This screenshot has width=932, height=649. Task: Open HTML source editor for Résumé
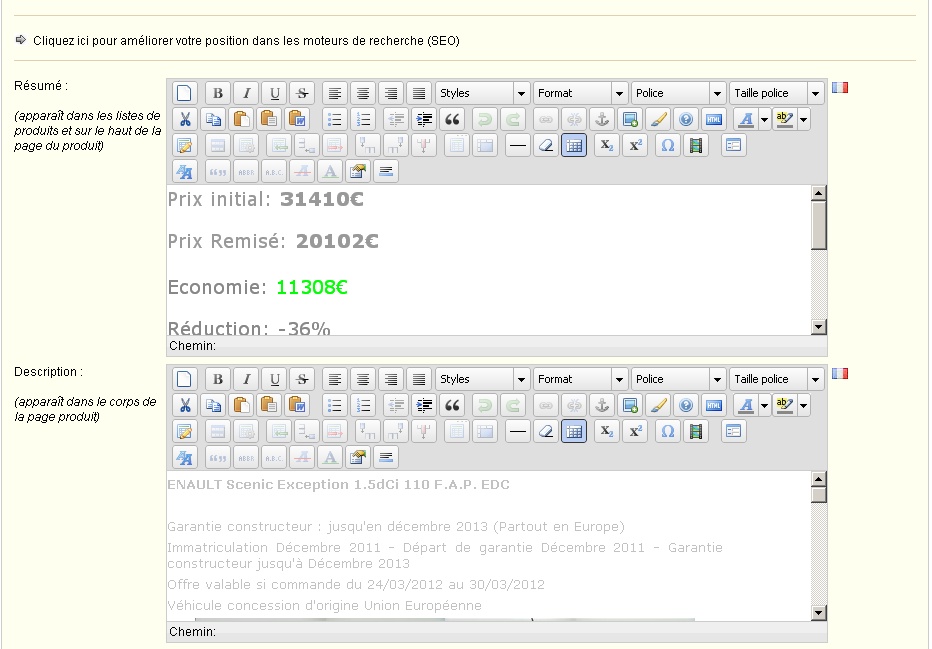(714, 119)
